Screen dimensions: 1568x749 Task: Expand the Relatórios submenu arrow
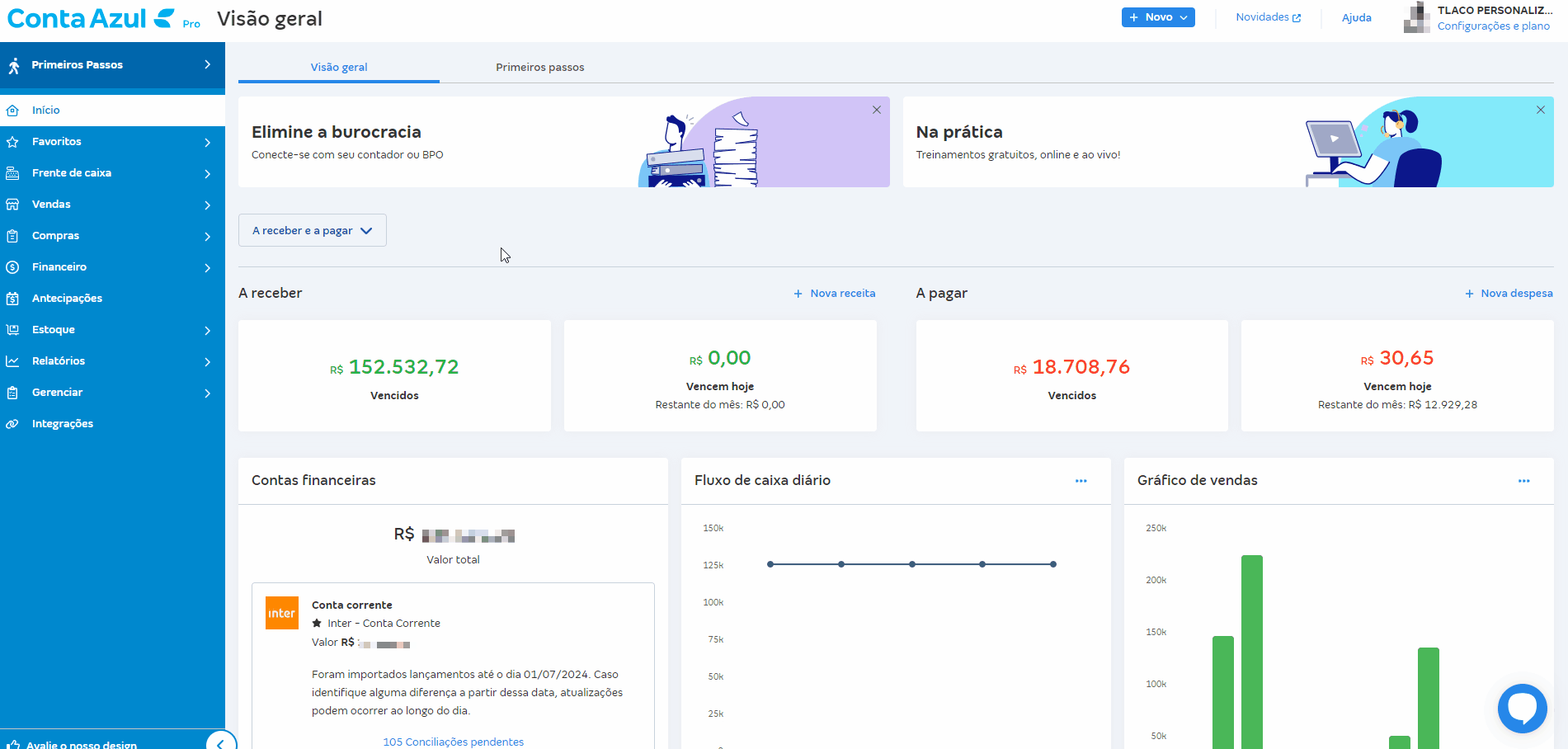207,362
